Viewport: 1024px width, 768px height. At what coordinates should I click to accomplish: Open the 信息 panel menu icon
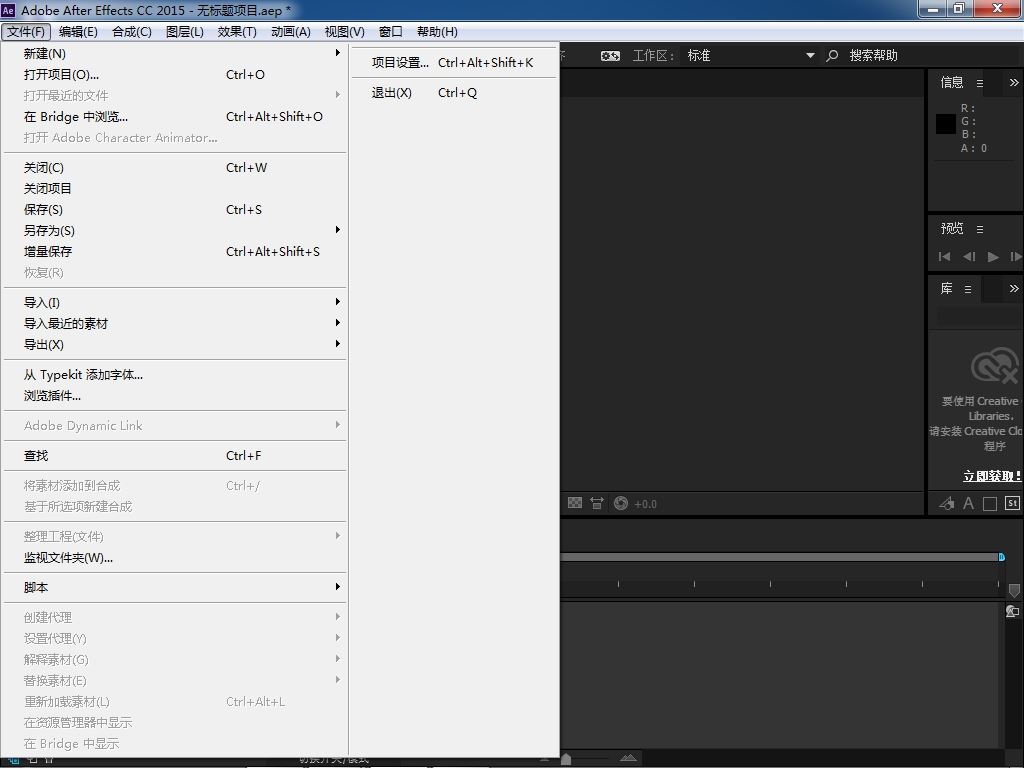(x=980, y=83)
